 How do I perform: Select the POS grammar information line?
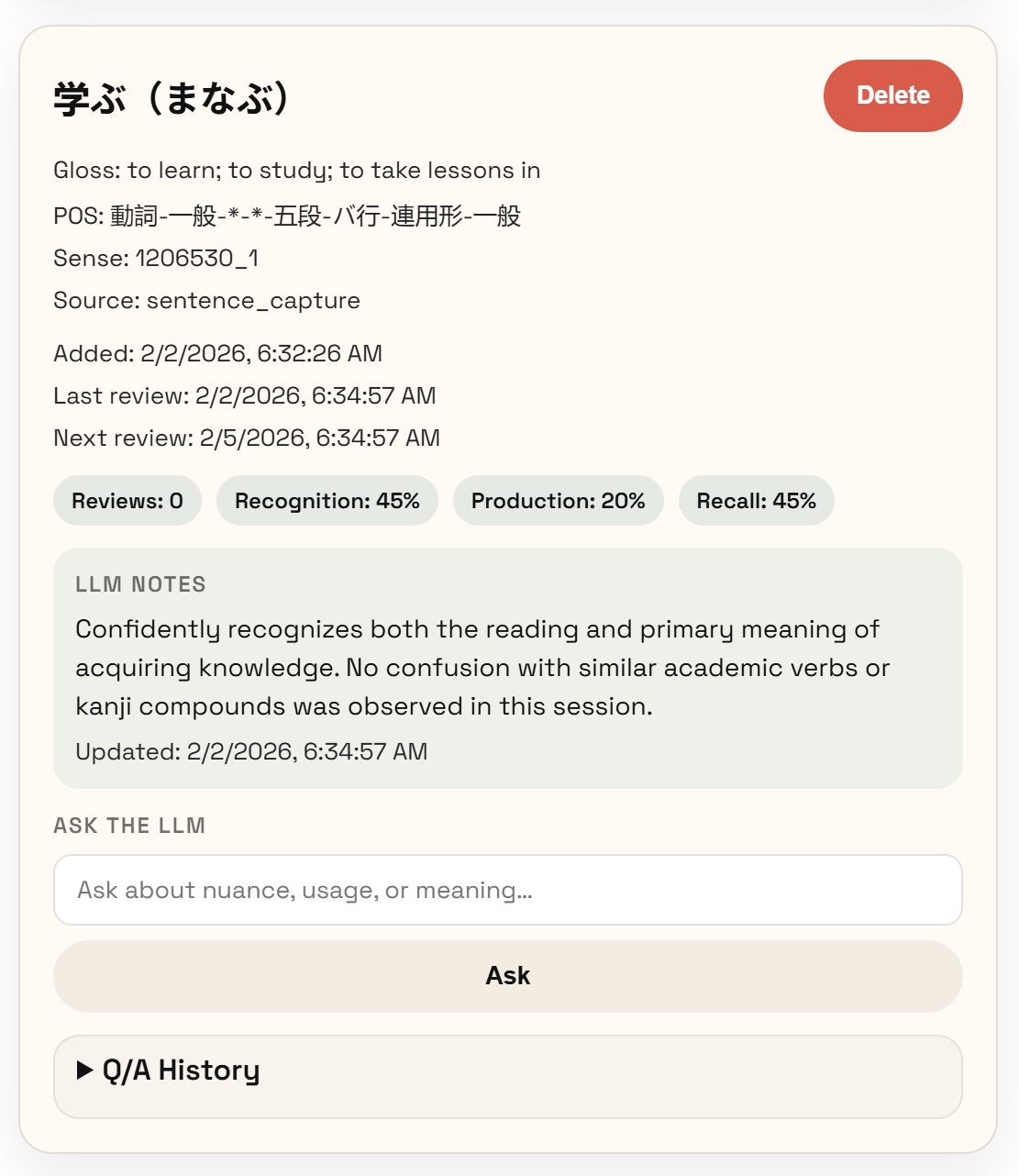click(x=286, y=216)
